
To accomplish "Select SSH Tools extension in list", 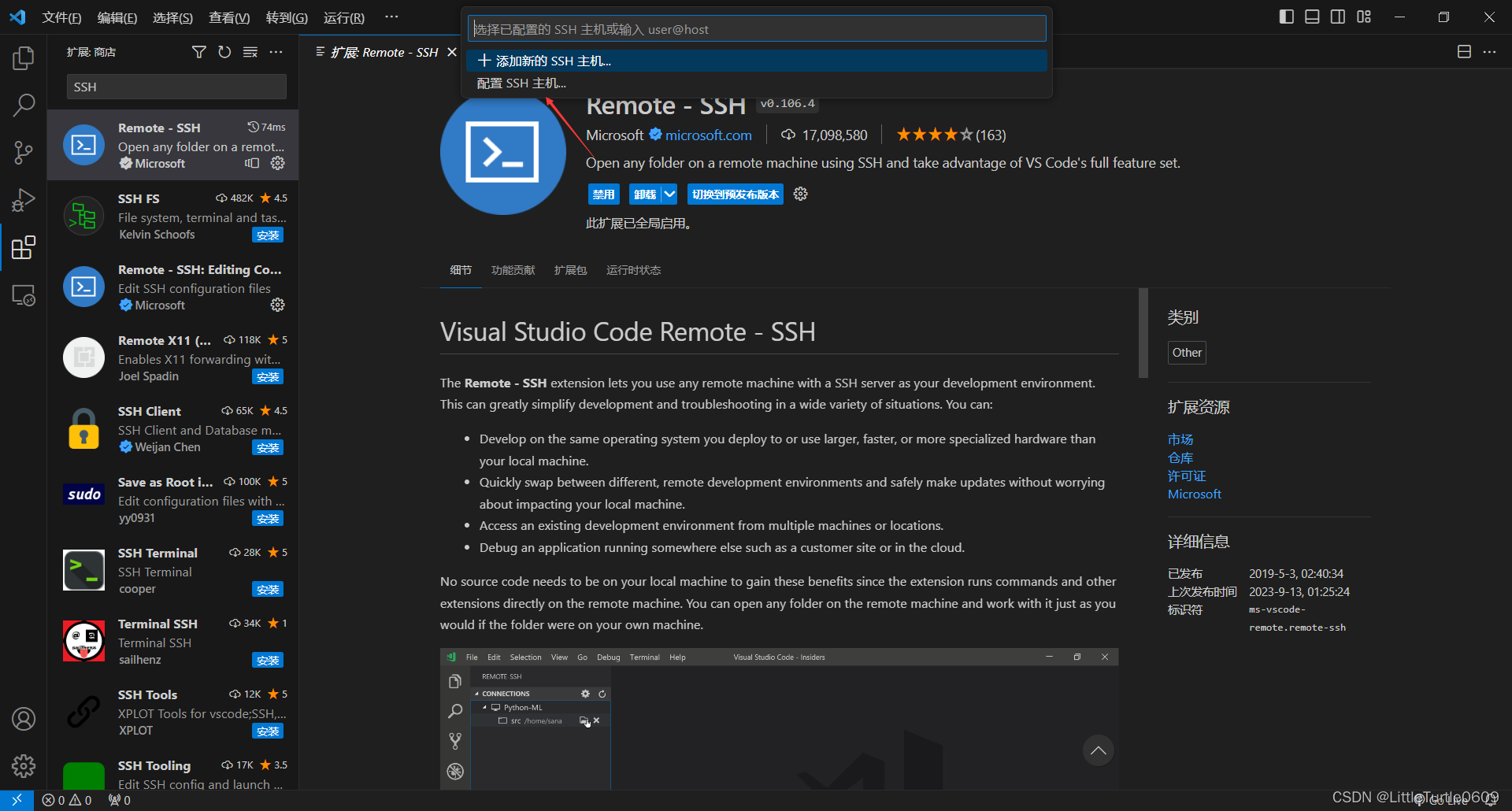I will pyautogui.click(x=173, y=712).
